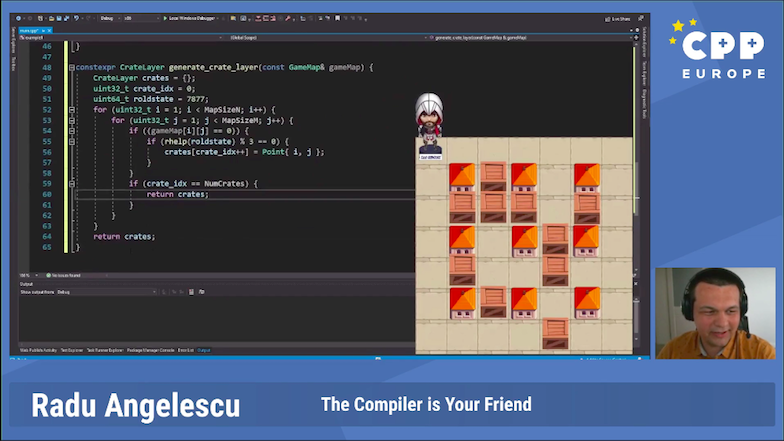Click the Save file icon
The image size is (784, 441).
pyautogui.click(x=59, y=18)
